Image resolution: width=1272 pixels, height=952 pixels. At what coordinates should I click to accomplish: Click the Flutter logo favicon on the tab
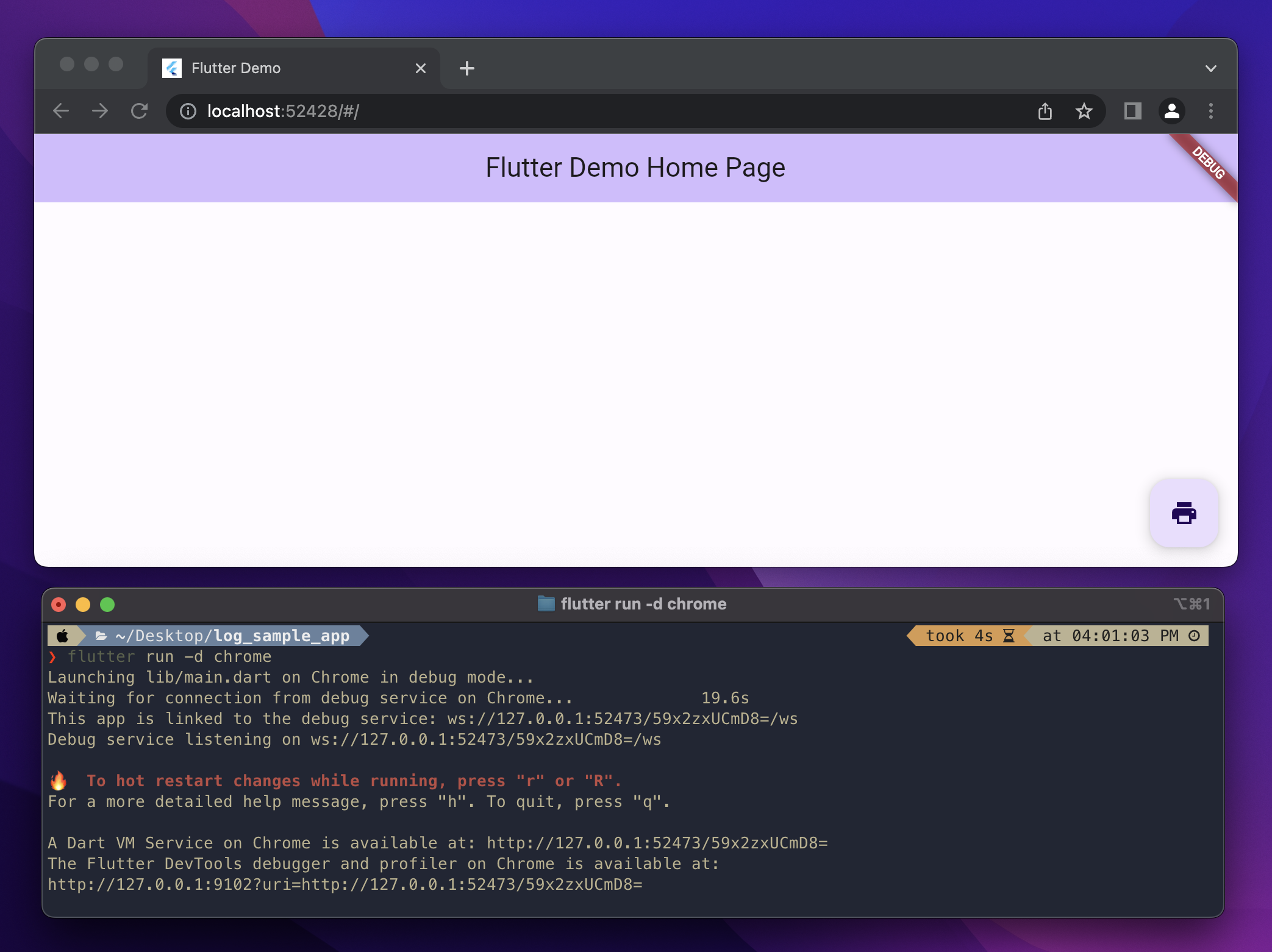coord(173,68)
